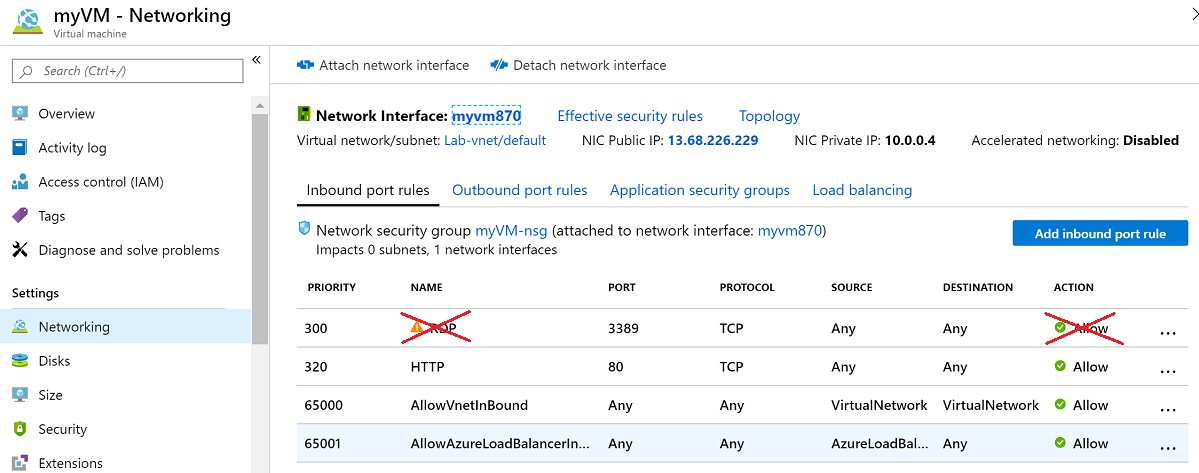1199x473 pixels.
Task: Open Diagnose and solve problems icon
Action: [20, 250]
